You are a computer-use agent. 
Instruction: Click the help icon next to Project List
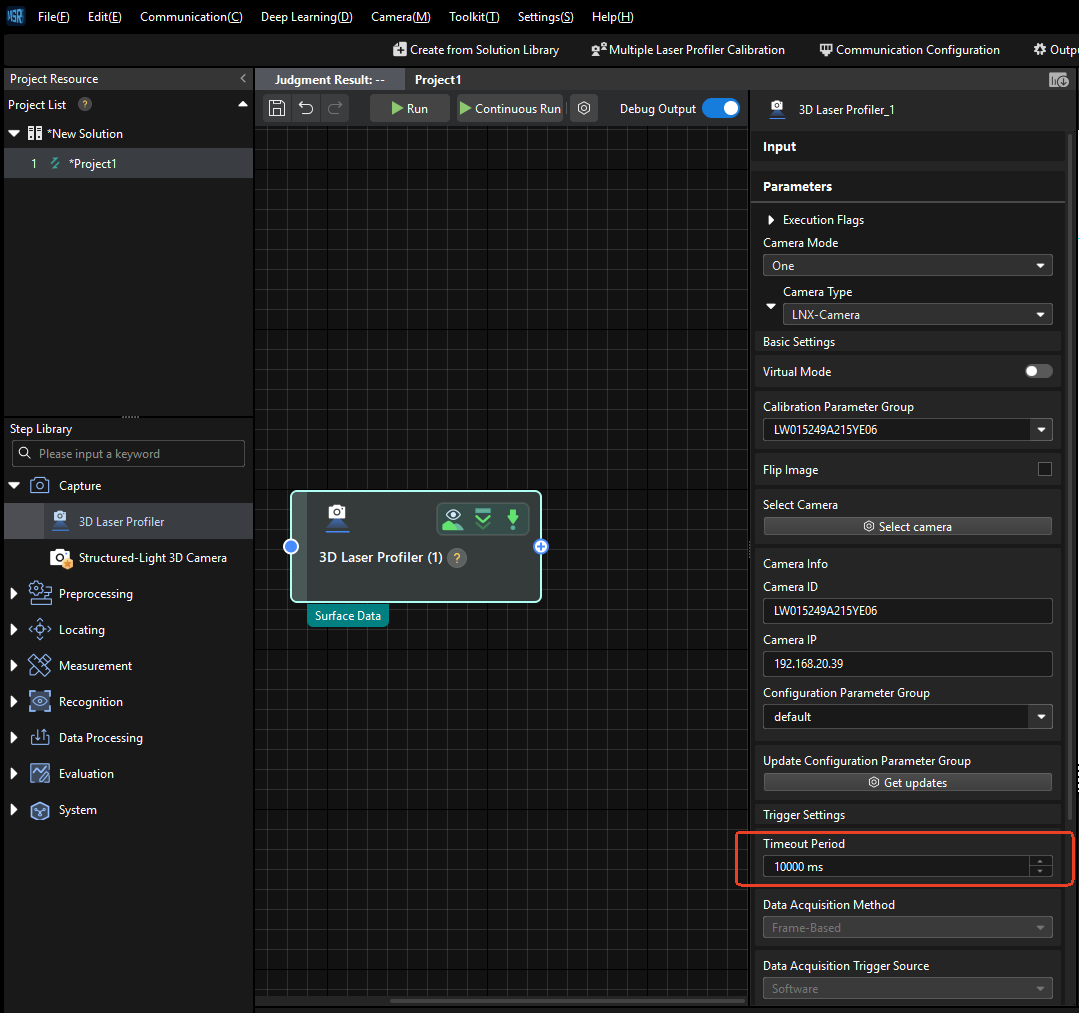point(85,104)
